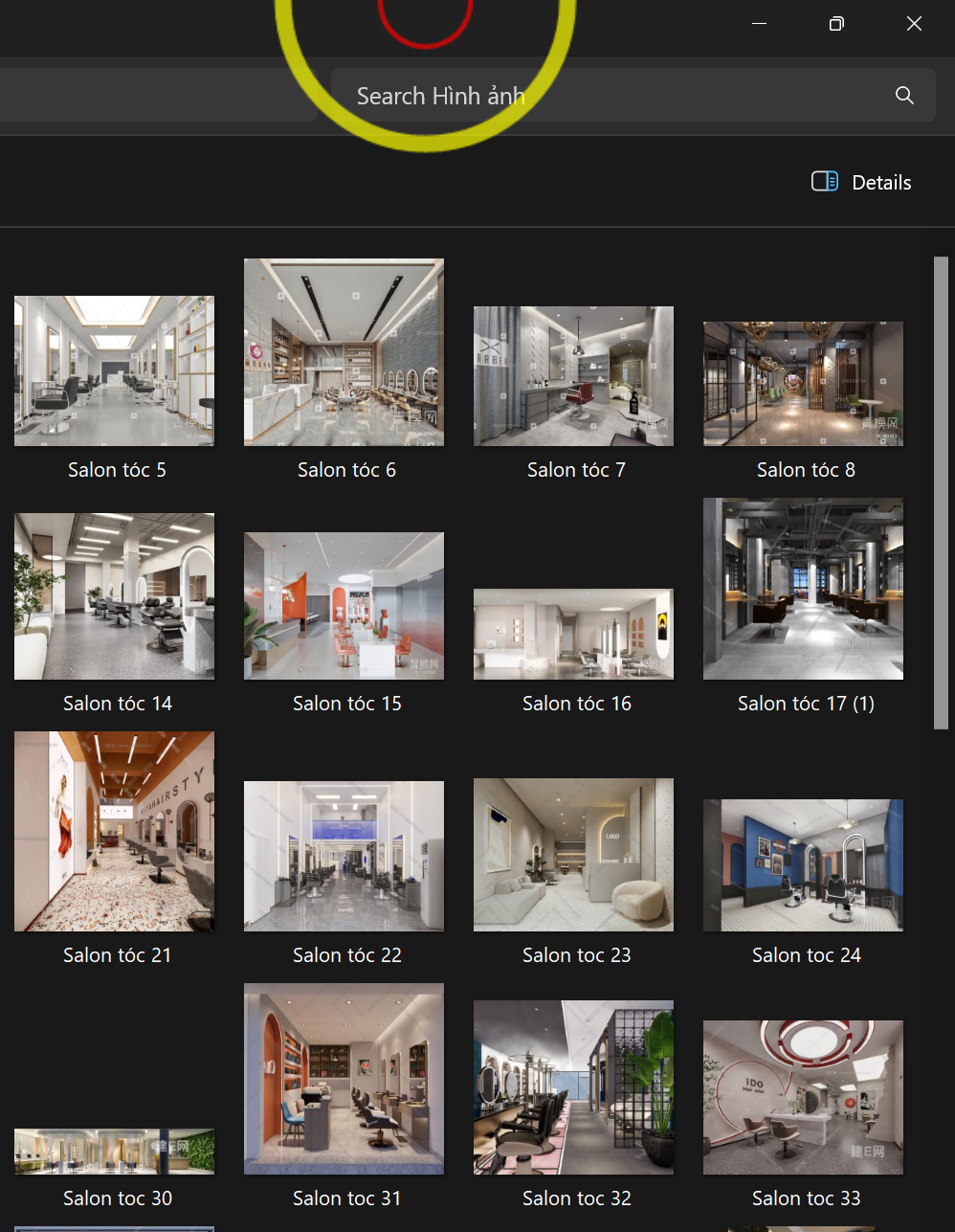Toggle the Details pane button
Viewport: 955px width, 1232px height.
[x=861, y=182]
